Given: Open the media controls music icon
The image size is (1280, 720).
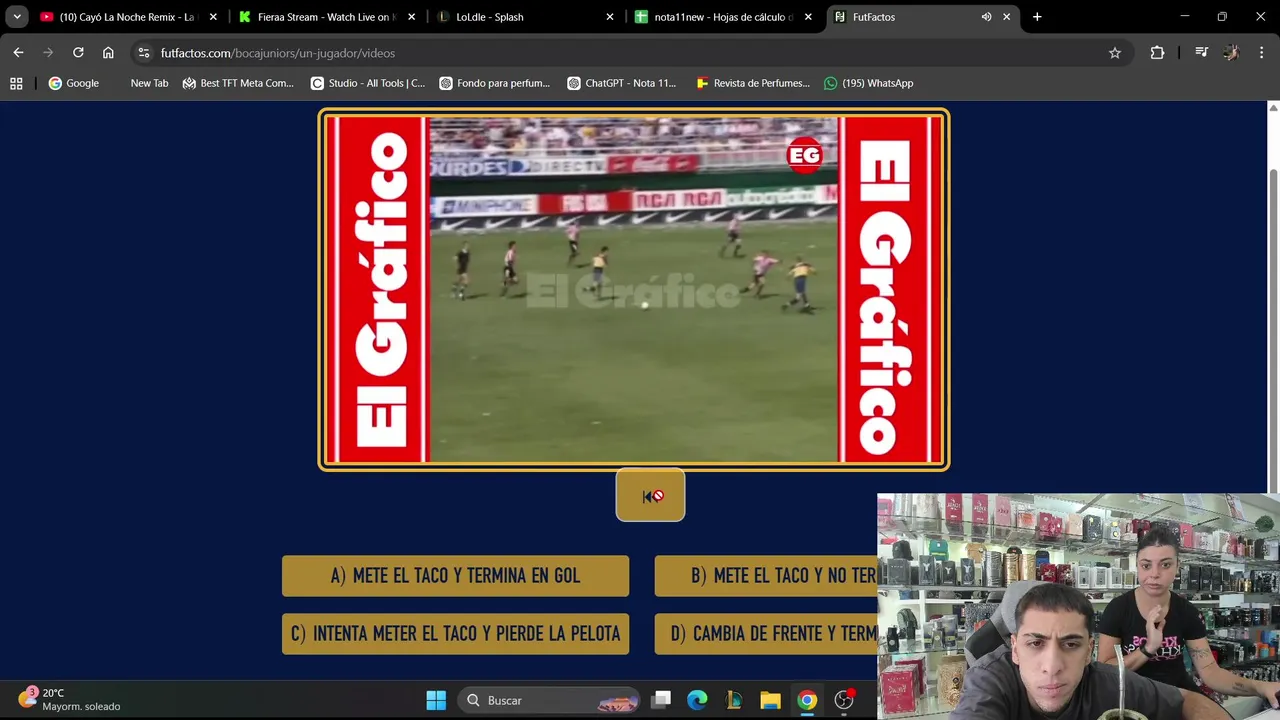Looking at the screenshot, I should coord(1202,53).
